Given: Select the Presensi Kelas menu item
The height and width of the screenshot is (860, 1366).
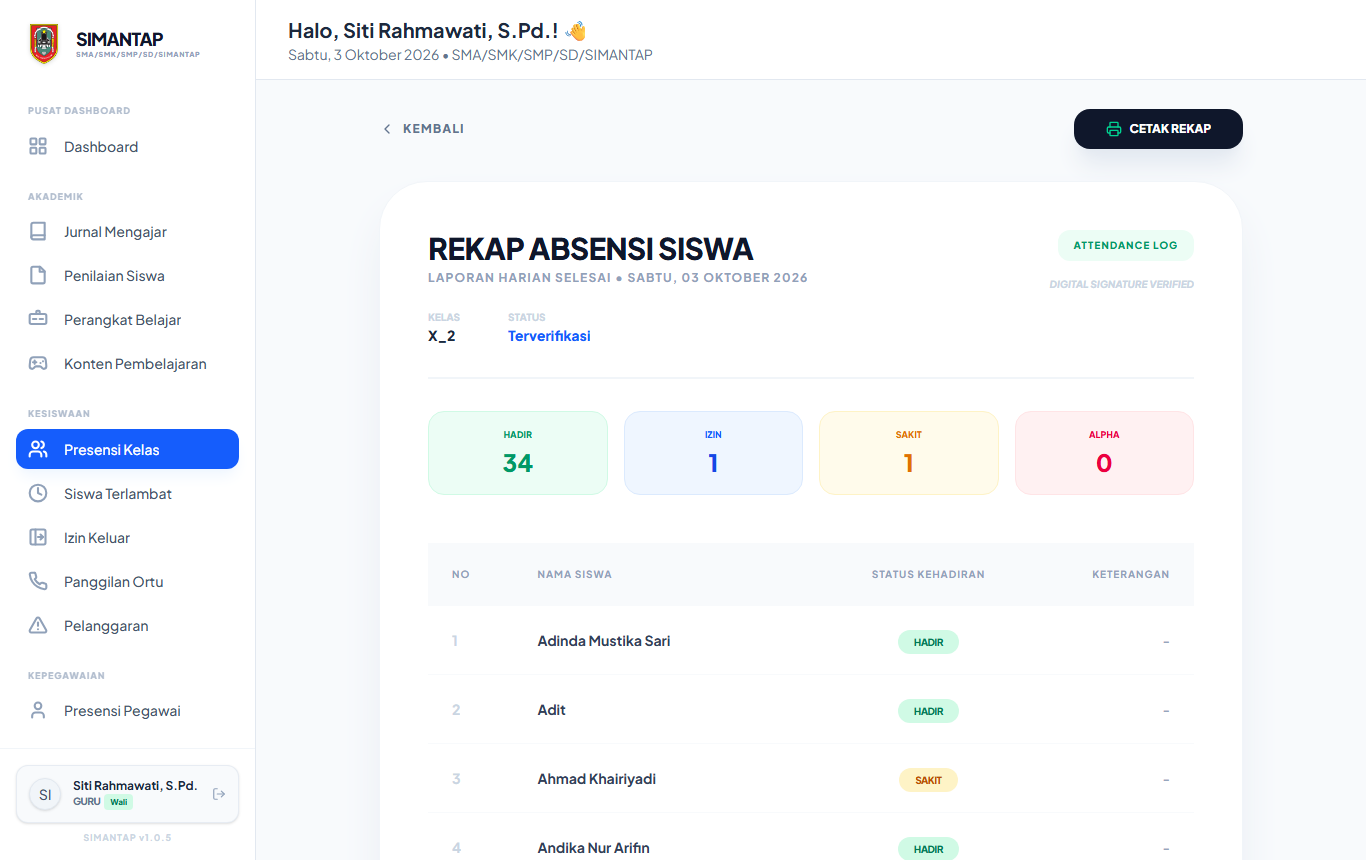Looking at the screenshot, I should 128,449.
